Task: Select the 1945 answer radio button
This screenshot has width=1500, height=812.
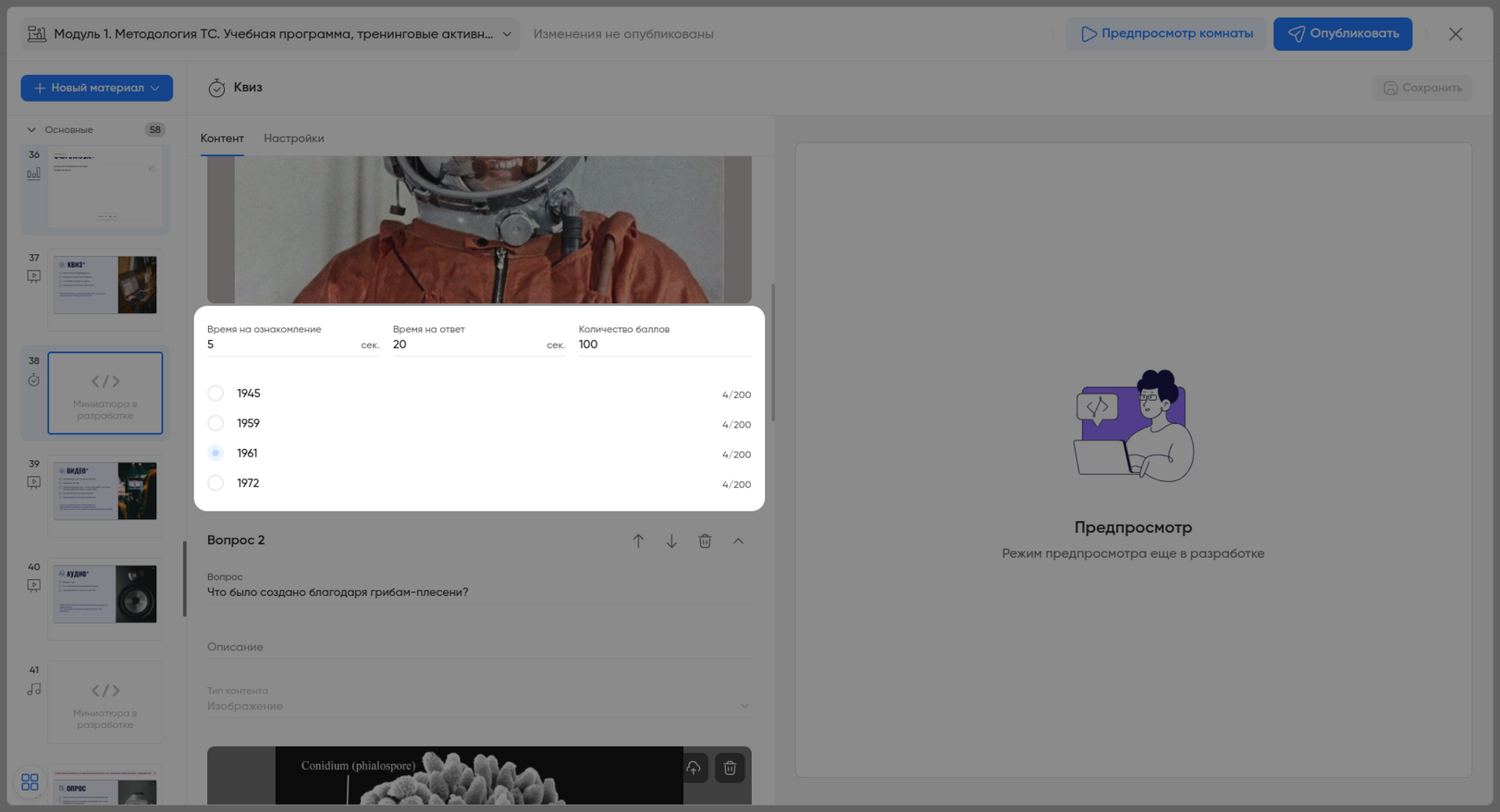Action: click(216, 394)
